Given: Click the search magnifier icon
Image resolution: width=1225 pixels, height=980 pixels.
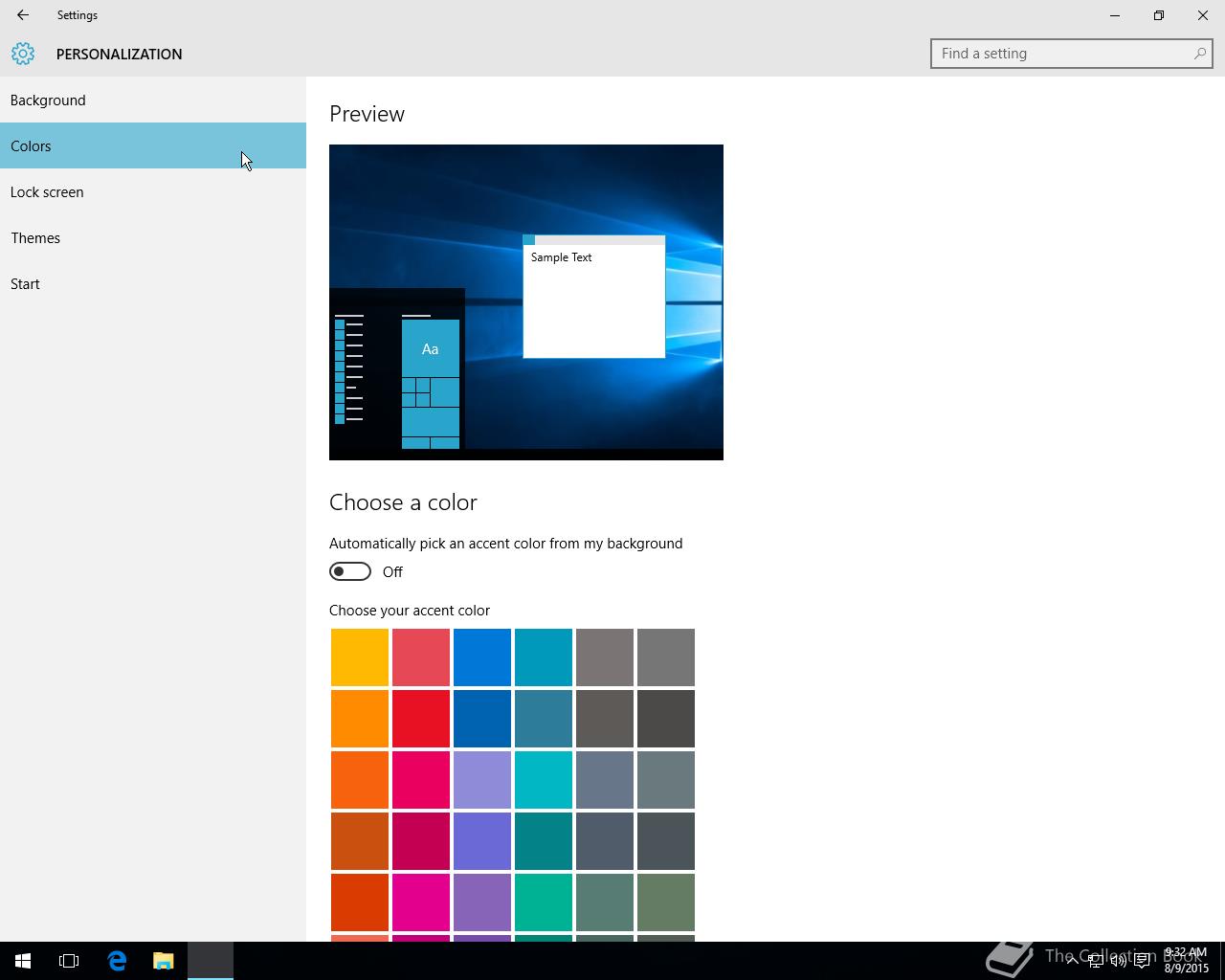Looking at the screenshot, I should pos(1199,54).
